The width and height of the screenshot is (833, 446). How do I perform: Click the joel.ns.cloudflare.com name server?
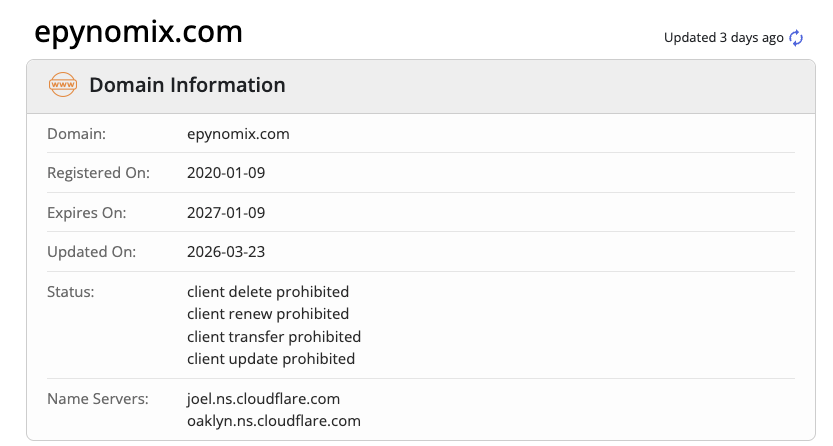(270, 399)
